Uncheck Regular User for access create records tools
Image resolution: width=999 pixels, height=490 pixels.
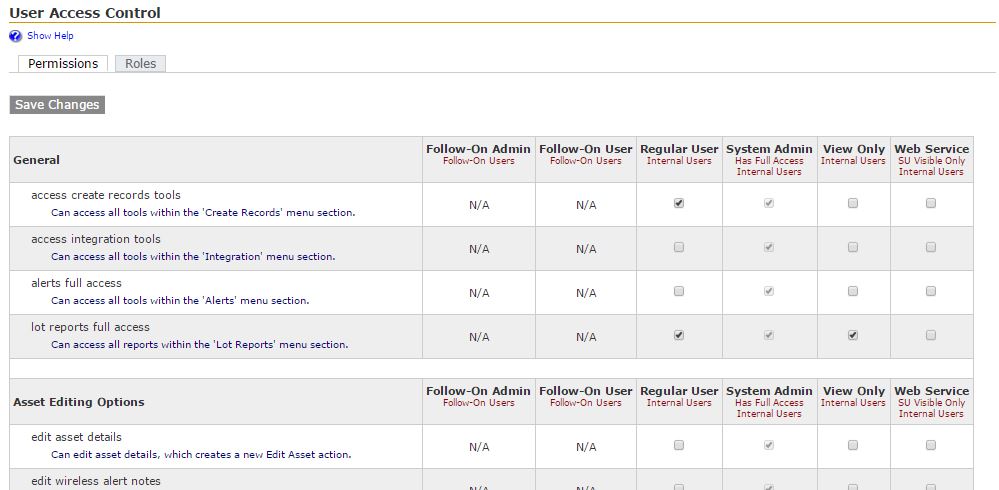679,203
